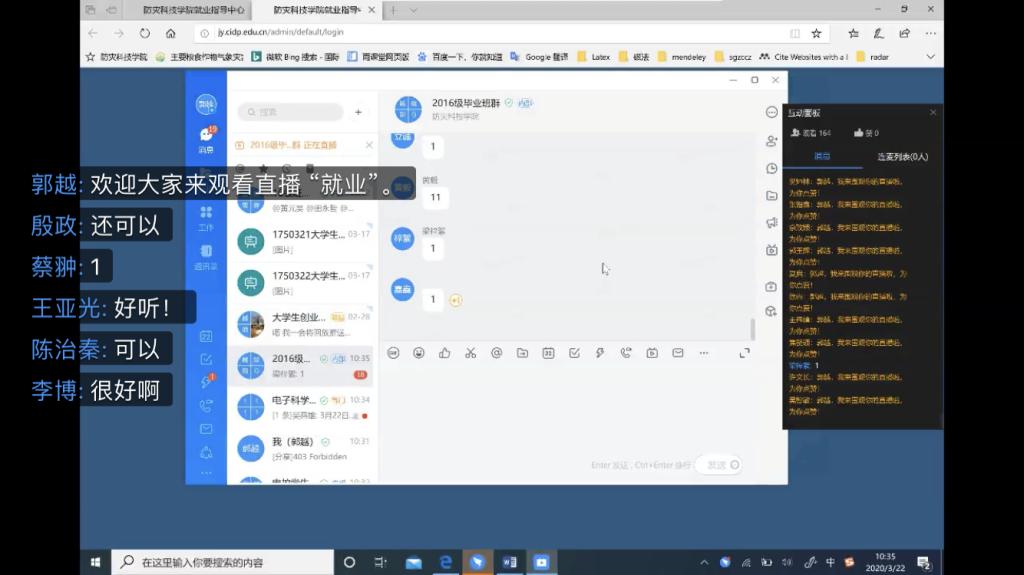Screen dimensions: 1024x575
Task: Open the 工作 workbench sidebar icon
Action: pos(206,217)
